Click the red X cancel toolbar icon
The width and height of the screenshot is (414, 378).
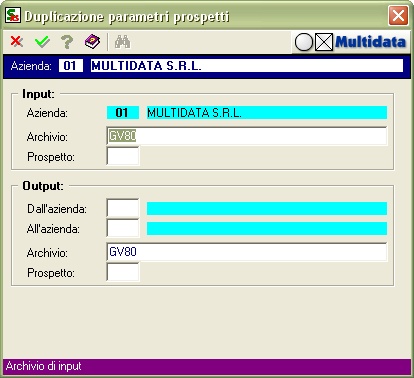[x=17, y=42]
